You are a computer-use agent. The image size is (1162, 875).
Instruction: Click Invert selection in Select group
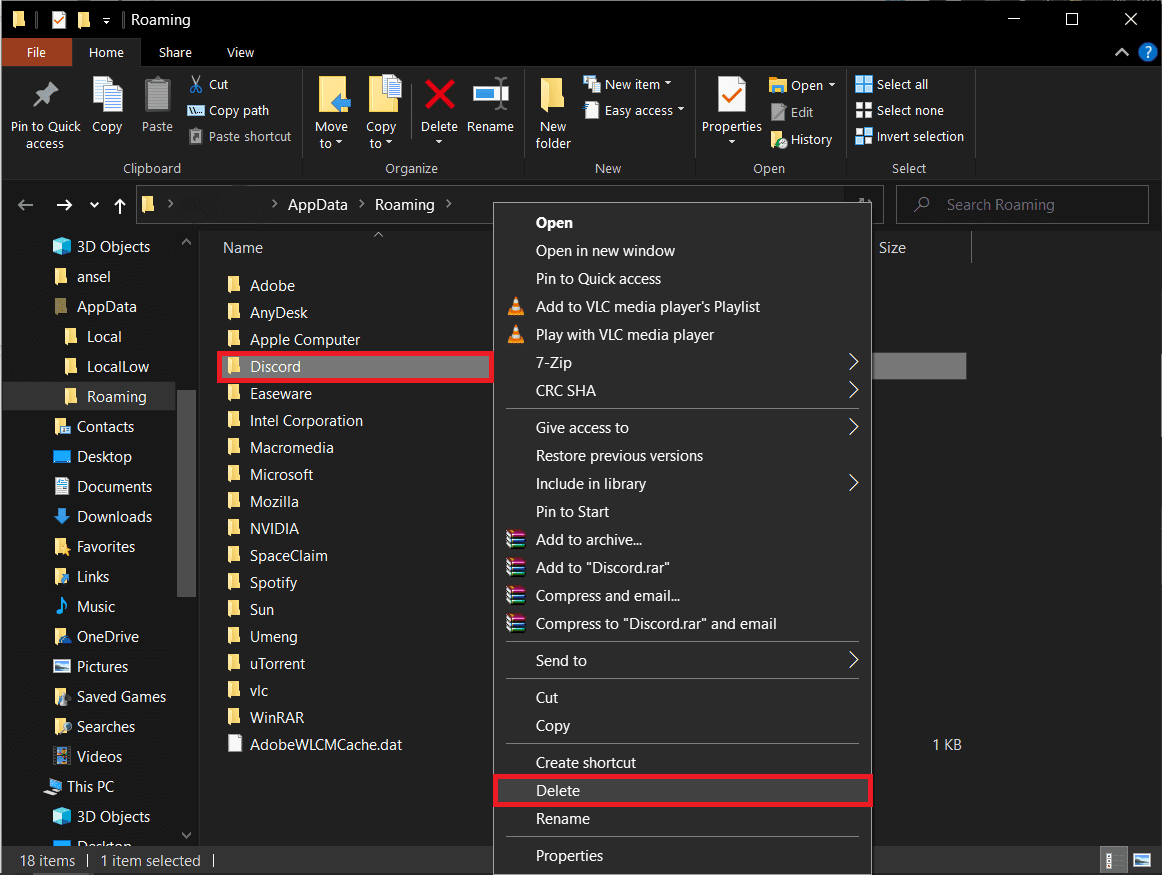[x=910, y=137]
